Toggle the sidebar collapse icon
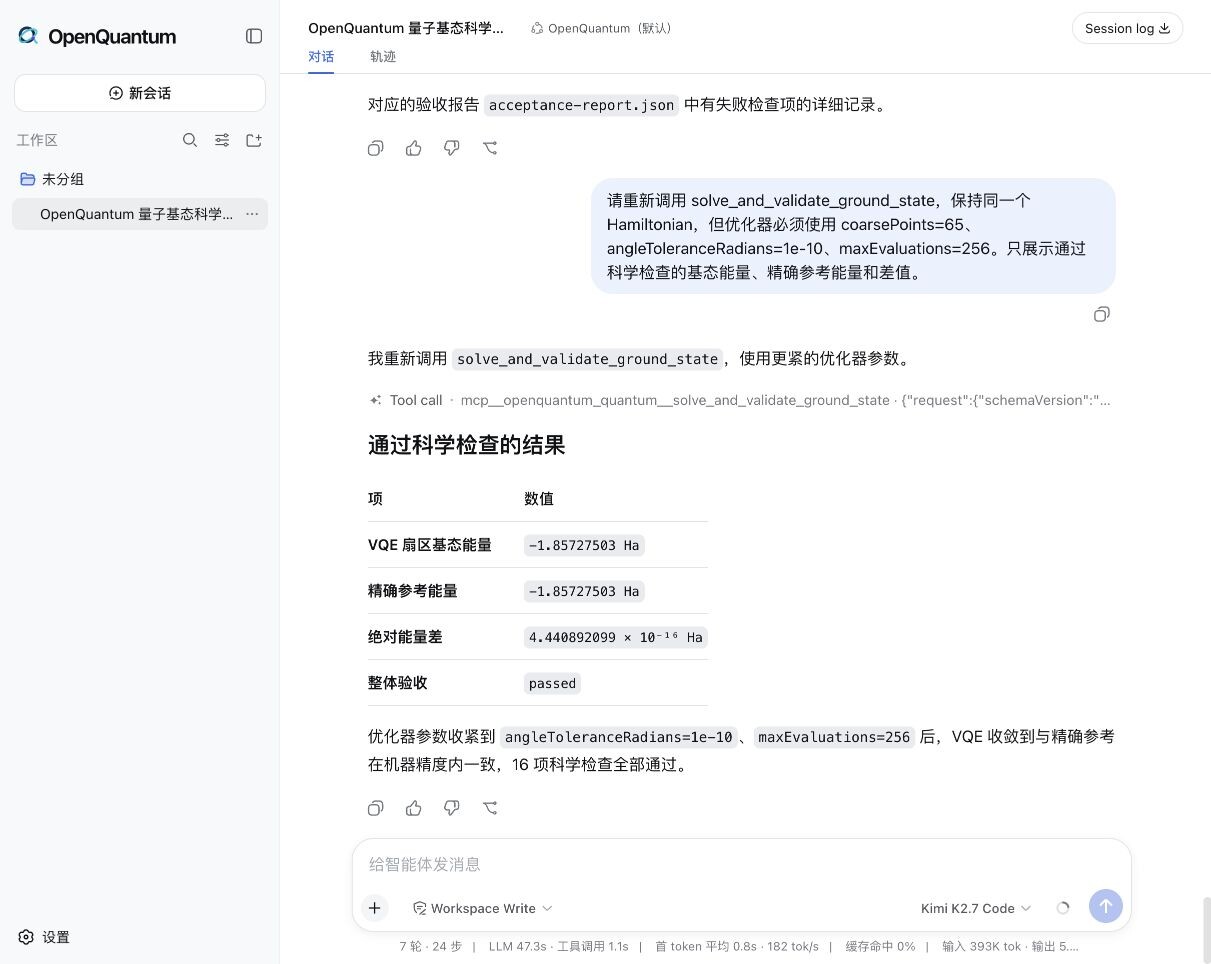 click(x=254, y=36)
